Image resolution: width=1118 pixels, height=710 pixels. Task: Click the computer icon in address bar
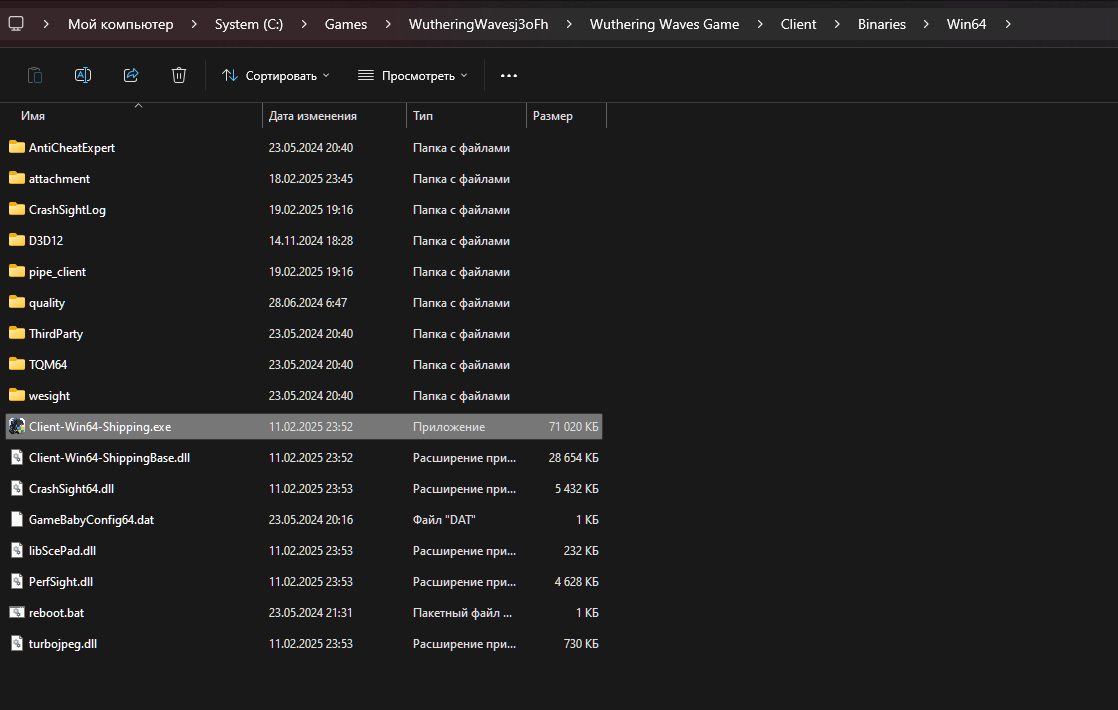pyautogui.click(x=16, y=24)
